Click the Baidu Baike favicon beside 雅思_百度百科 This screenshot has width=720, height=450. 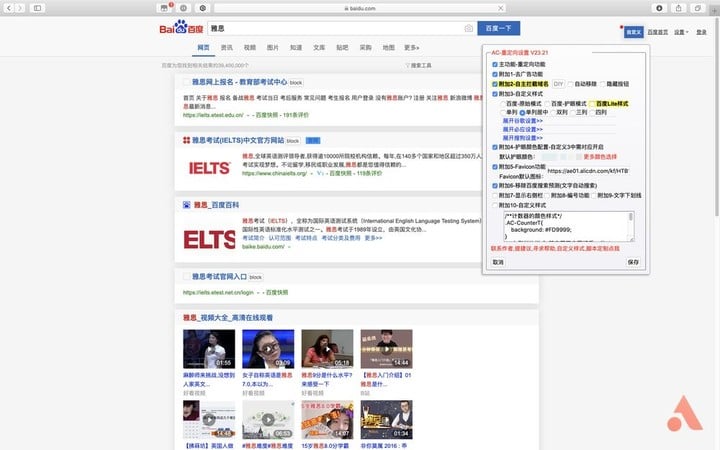click(187, 203)
